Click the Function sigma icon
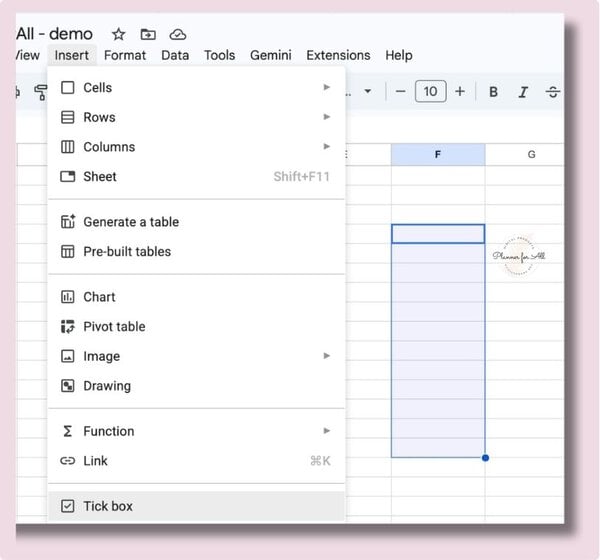This screenshot has height=560, width=600. [68, 431]
